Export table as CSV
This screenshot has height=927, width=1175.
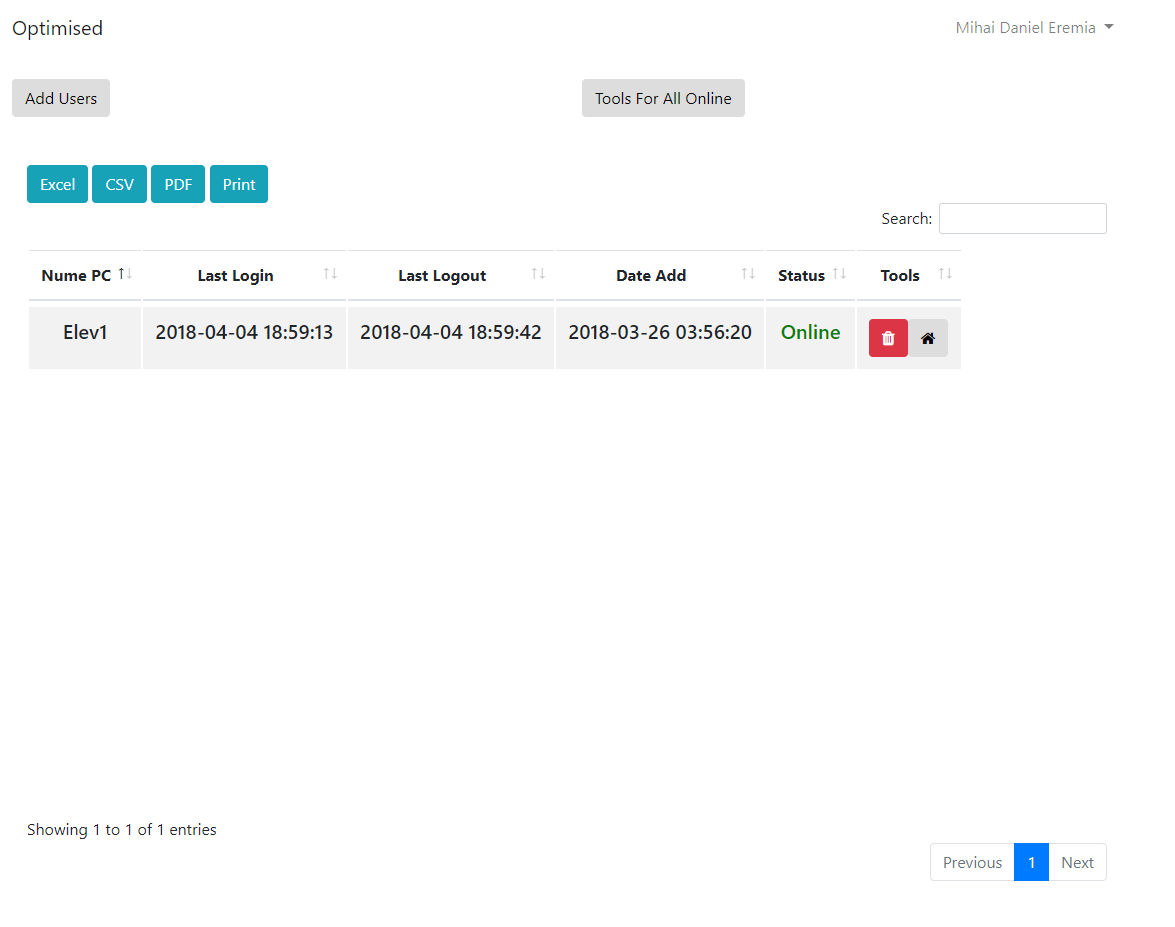(x=119, y=184)
